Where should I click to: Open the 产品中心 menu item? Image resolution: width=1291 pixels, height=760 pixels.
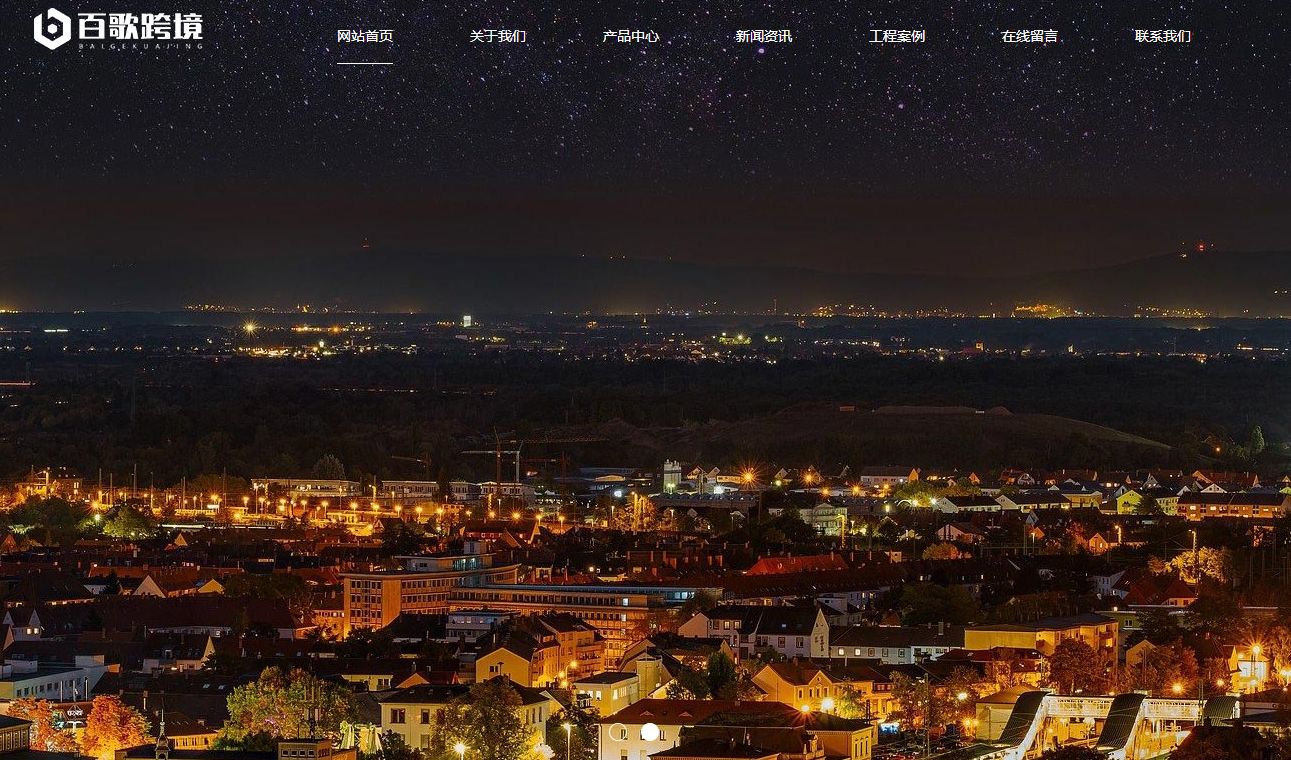[631, 36]
